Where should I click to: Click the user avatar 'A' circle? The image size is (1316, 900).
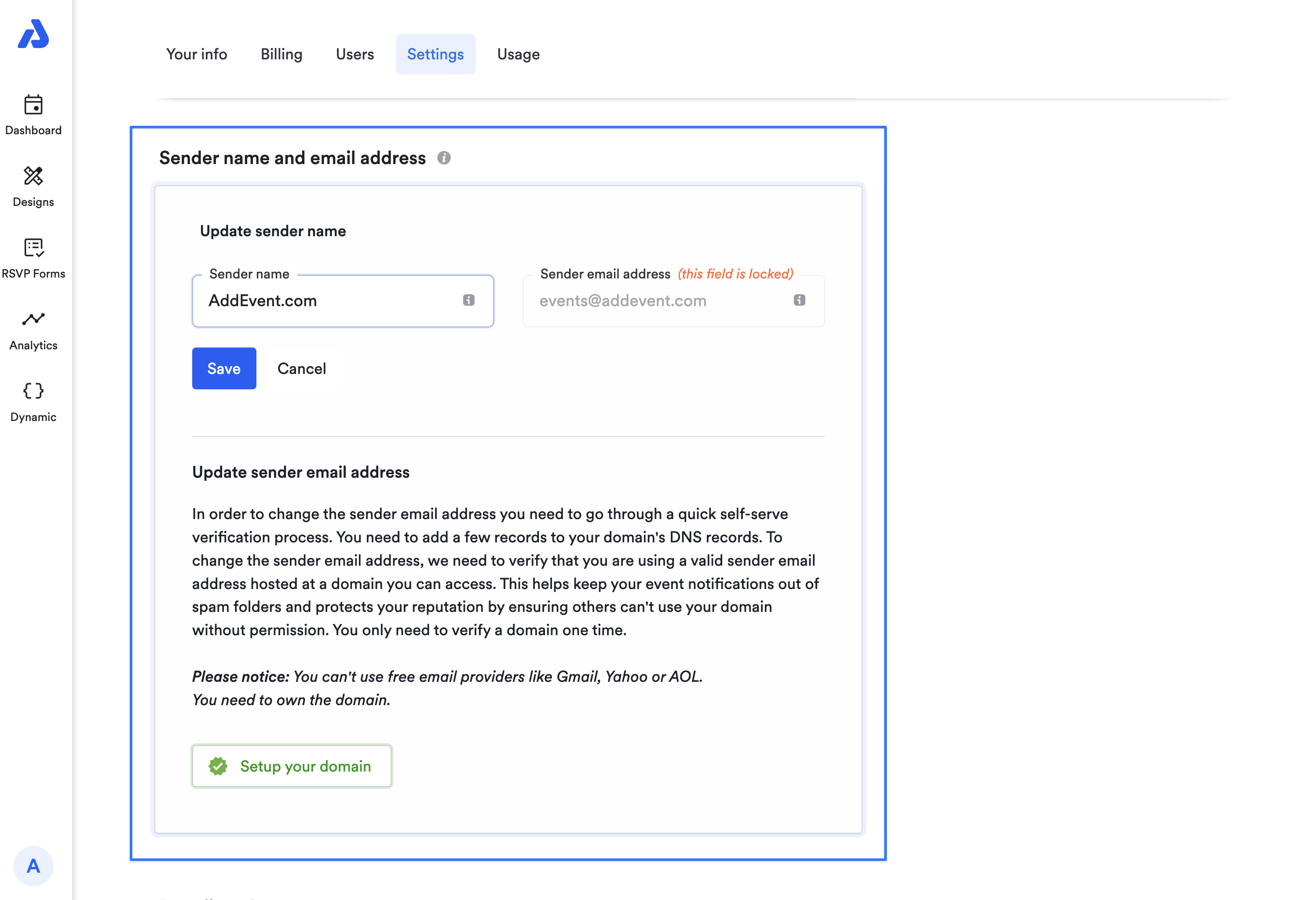33,865
